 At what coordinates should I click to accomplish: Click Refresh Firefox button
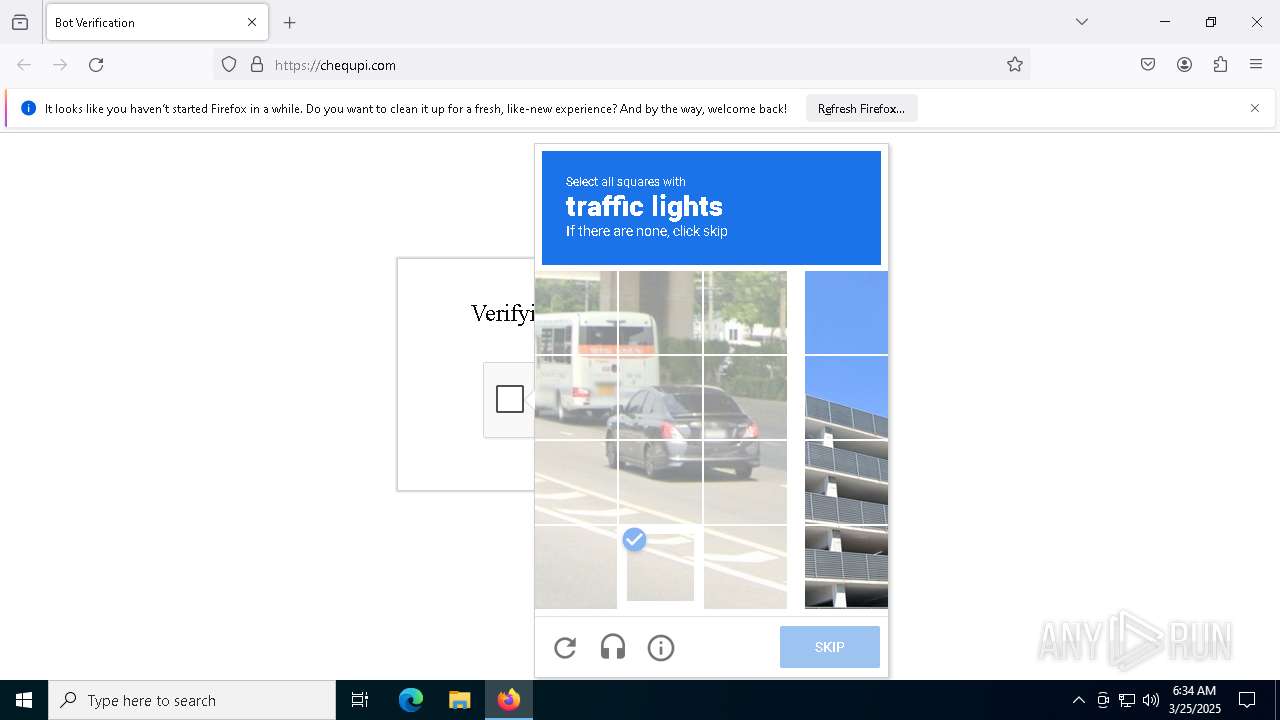861,109
